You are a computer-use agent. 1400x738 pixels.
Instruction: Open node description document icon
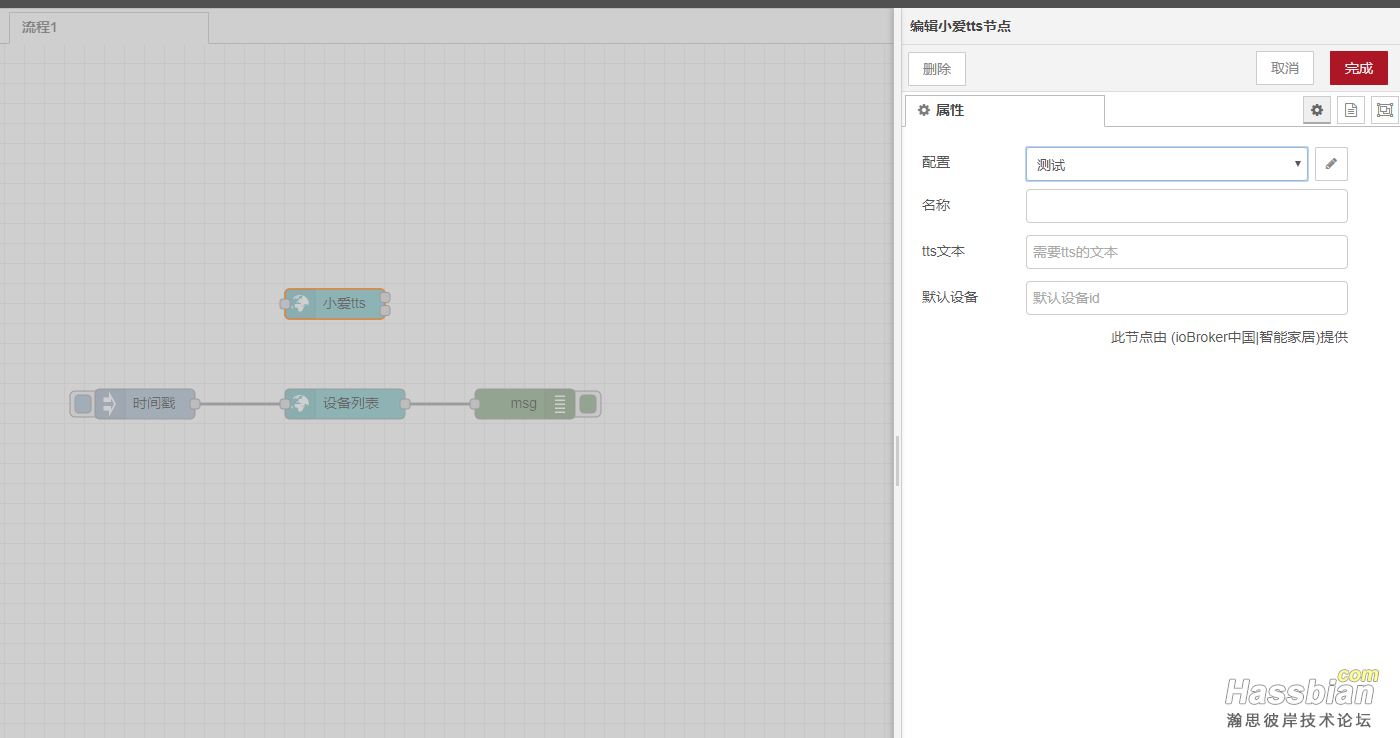(1351, 110)
